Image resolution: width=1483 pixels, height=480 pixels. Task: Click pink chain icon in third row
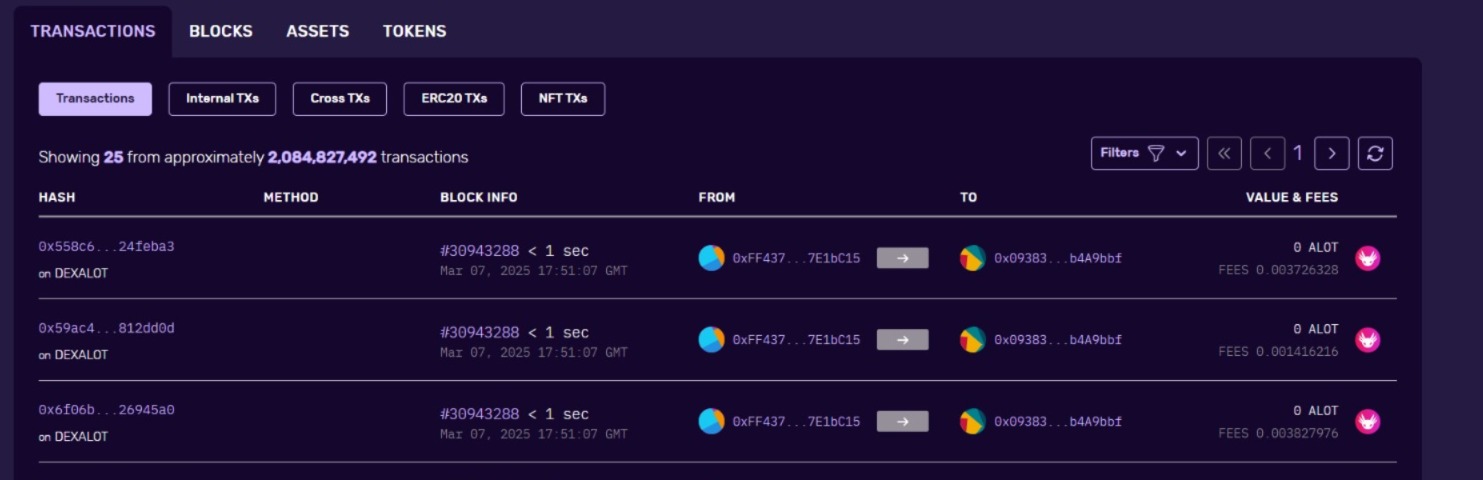click(1367, 422)
